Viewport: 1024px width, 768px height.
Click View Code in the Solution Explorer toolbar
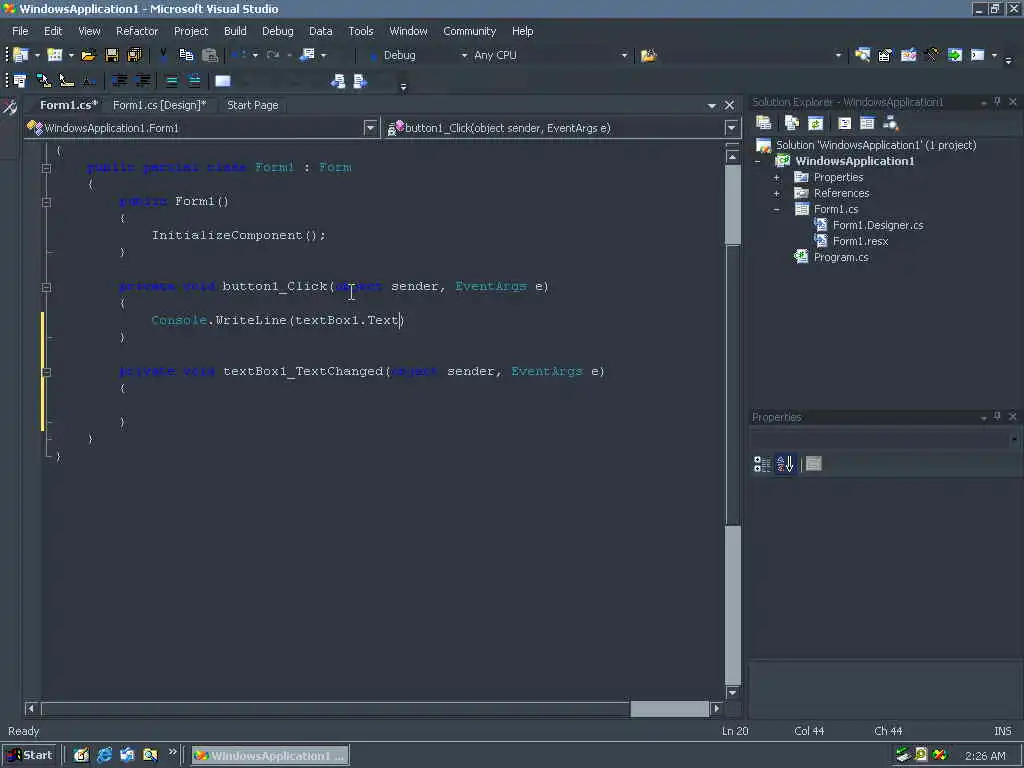pyautogui.click(x=844, y=123)
